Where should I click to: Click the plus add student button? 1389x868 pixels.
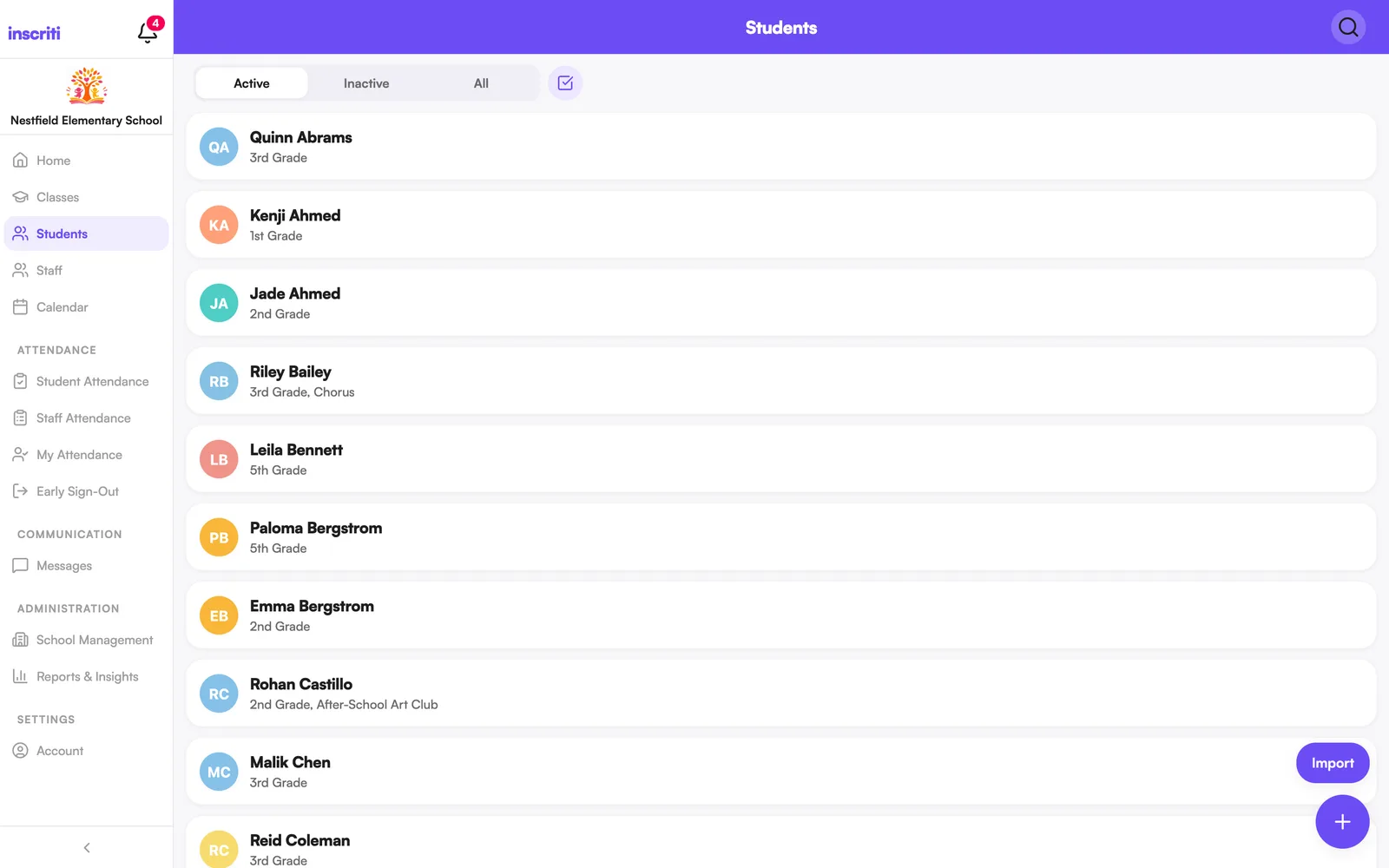(1342, 821)
